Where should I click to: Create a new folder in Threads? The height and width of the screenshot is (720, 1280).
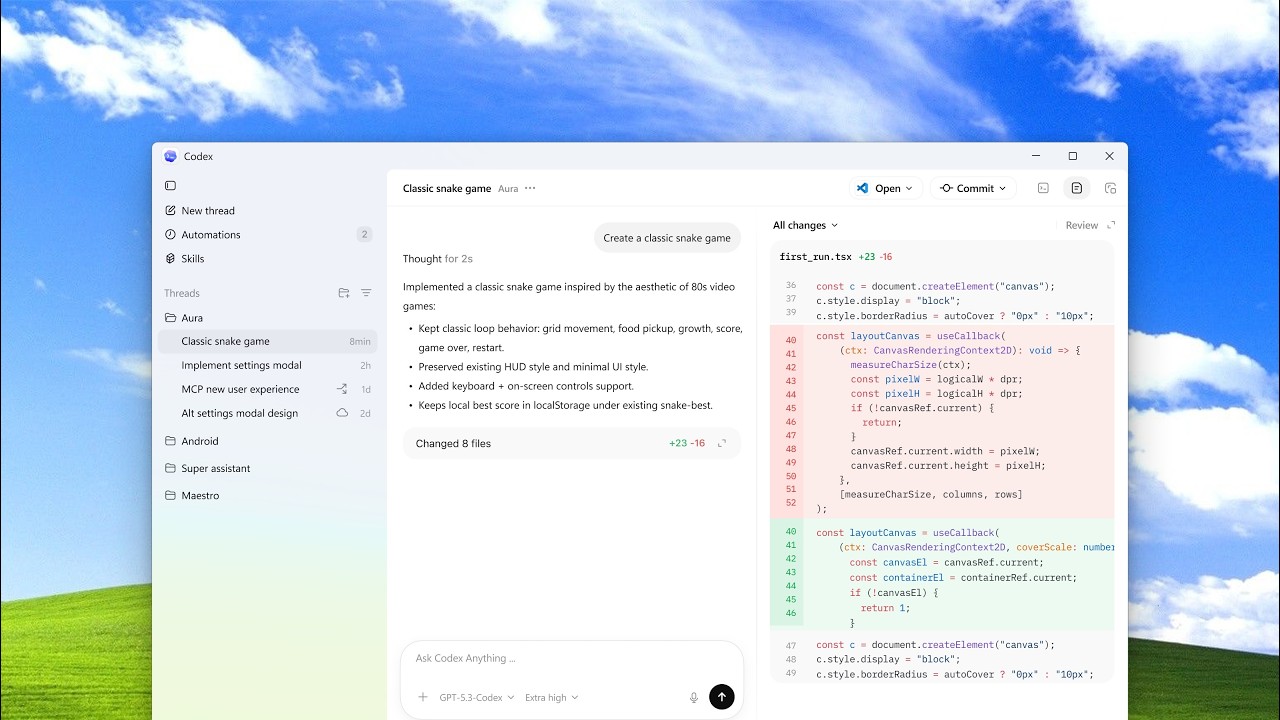[x=343, y=293]
